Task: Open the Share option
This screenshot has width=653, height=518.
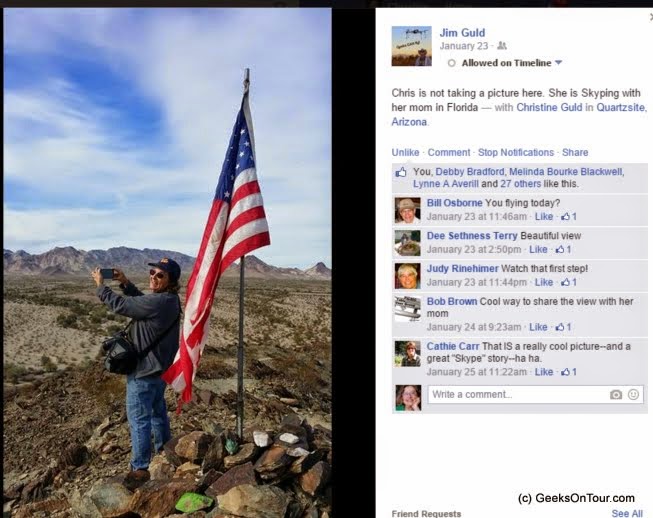Action: pyautogui.click(x=575, y=152)
